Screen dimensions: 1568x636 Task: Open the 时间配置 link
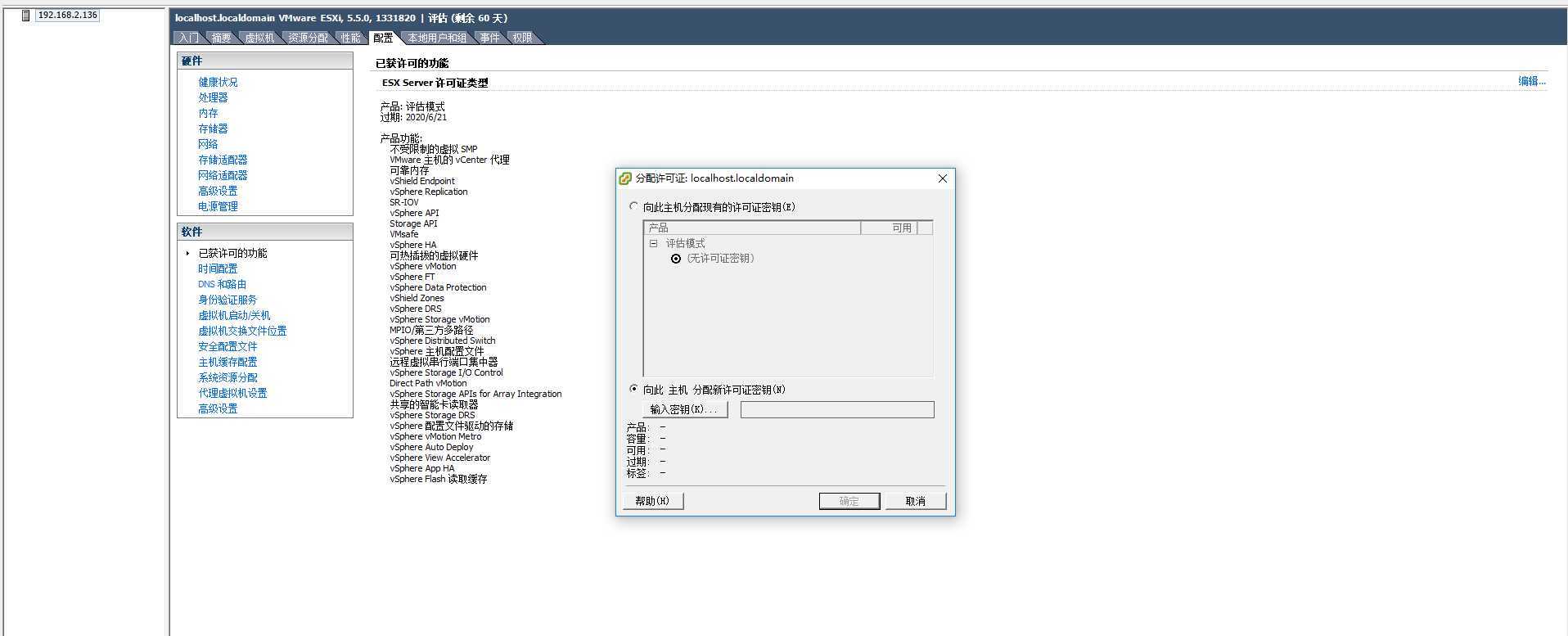click(218, 268)
